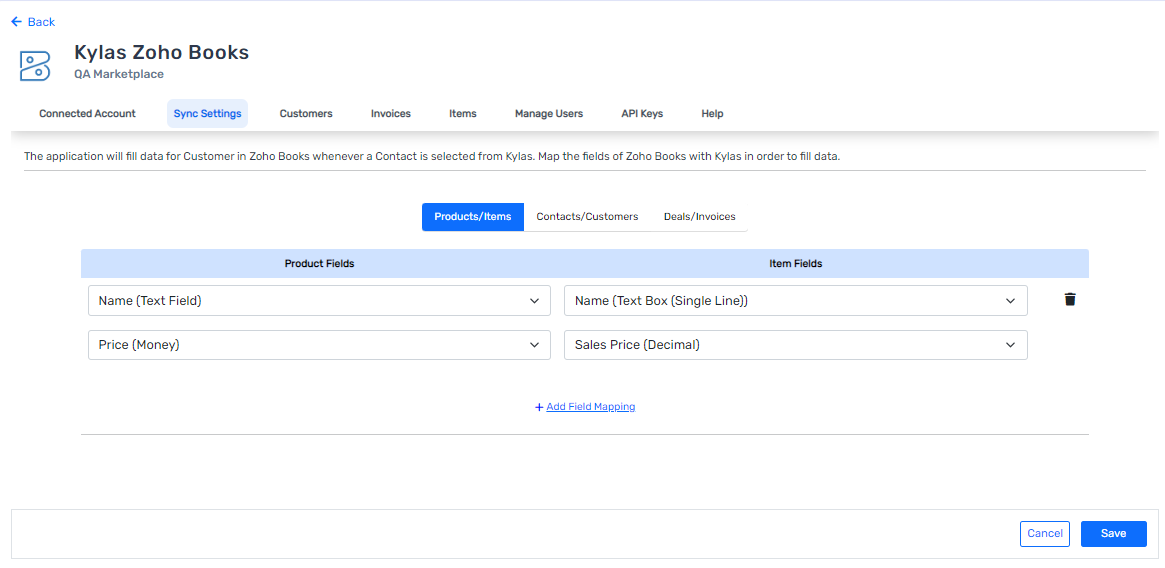
Task: Open the Help tab
Action: tap(713, 114)
